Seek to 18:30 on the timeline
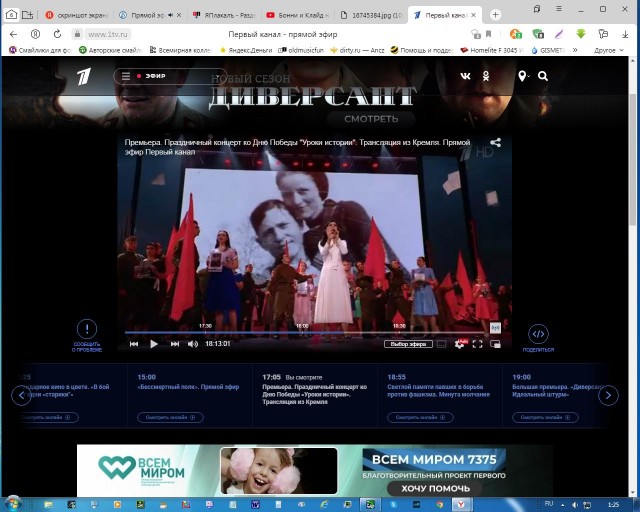Viewport: 640px width, 512px height. (x=399, y=326)
